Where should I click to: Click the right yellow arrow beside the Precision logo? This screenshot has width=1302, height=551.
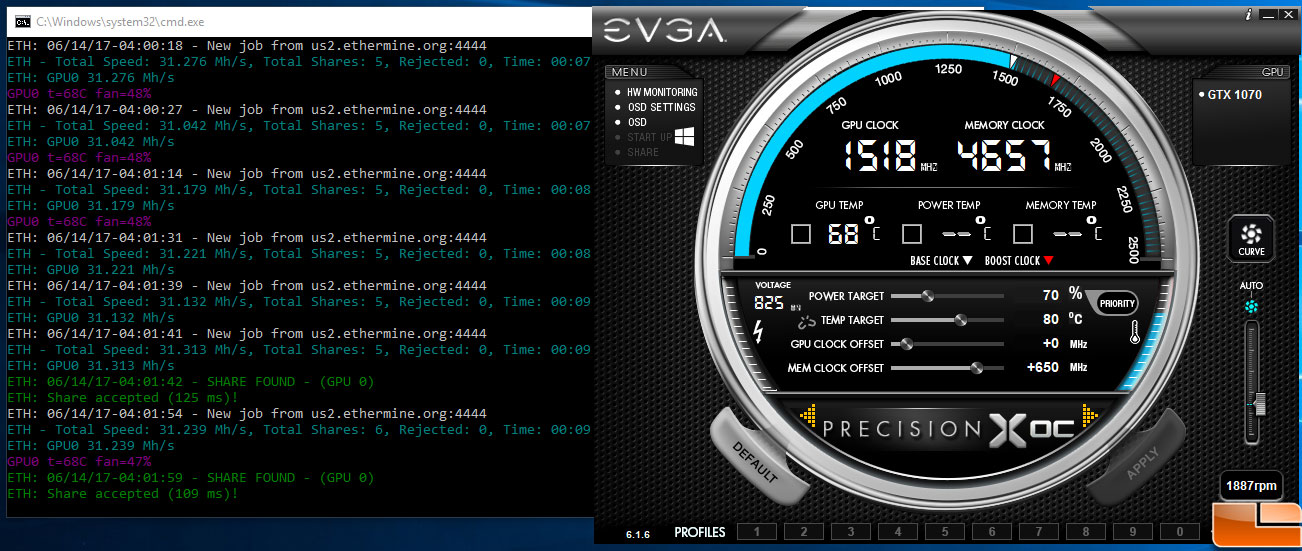(x=1089, y=413)
